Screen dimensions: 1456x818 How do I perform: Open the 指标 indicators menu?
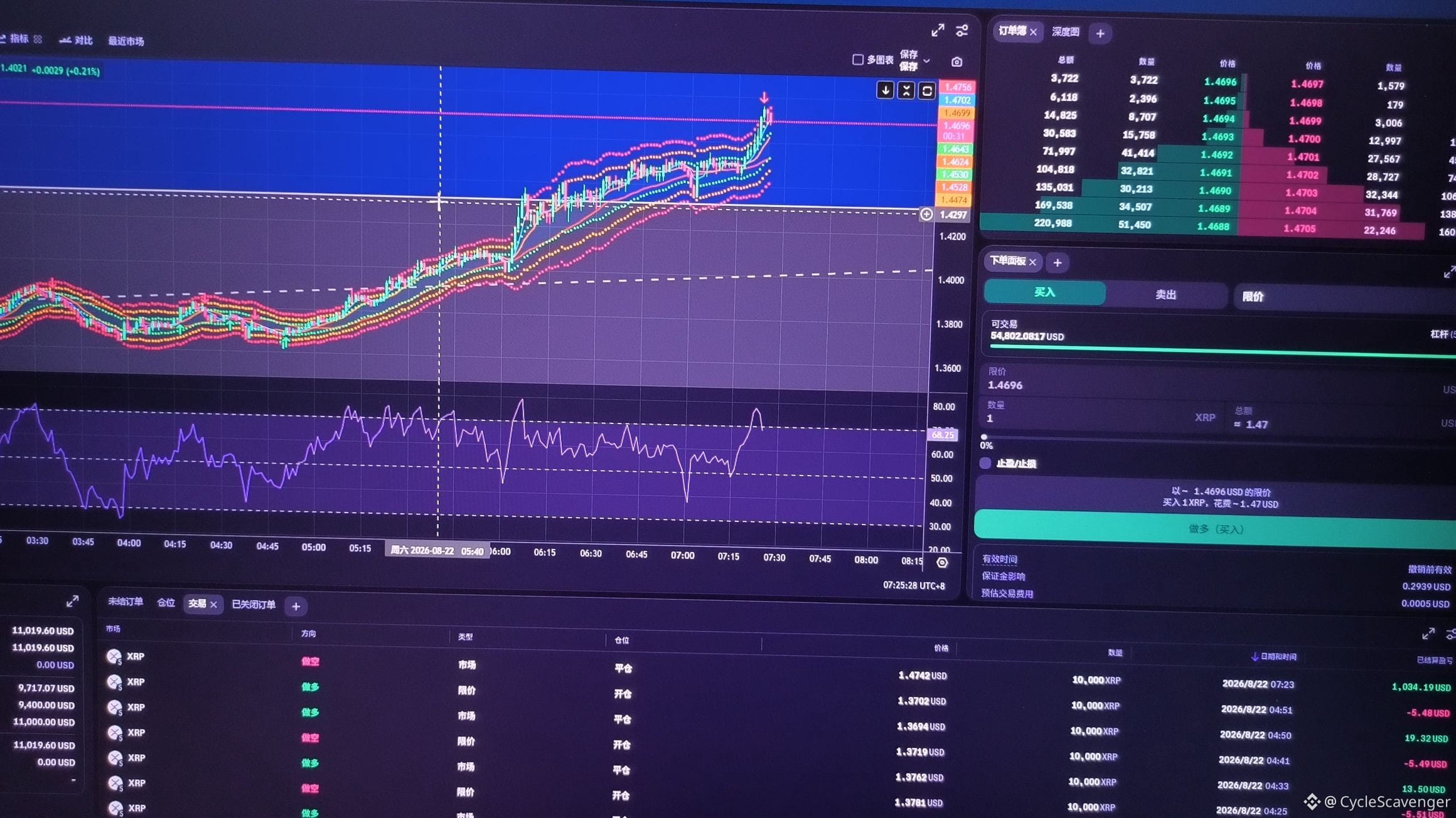[x=14, y=39]
